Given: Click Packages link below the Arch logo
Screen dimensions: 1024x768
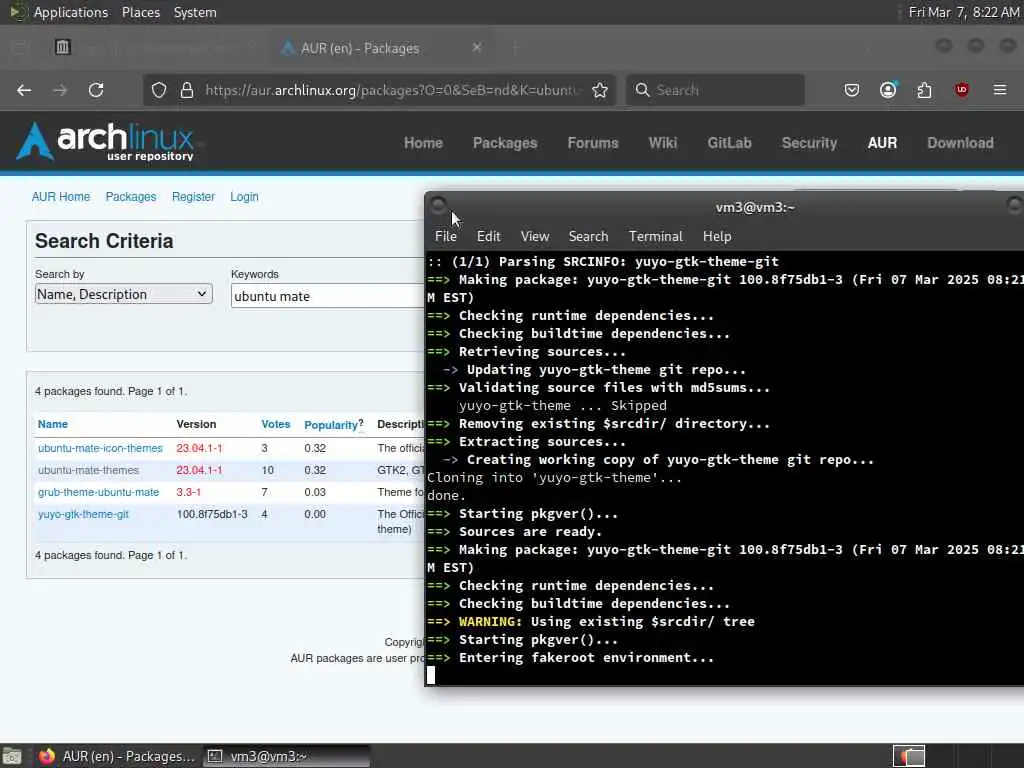Looking at the screenshot, I should (x=131, y=197).
